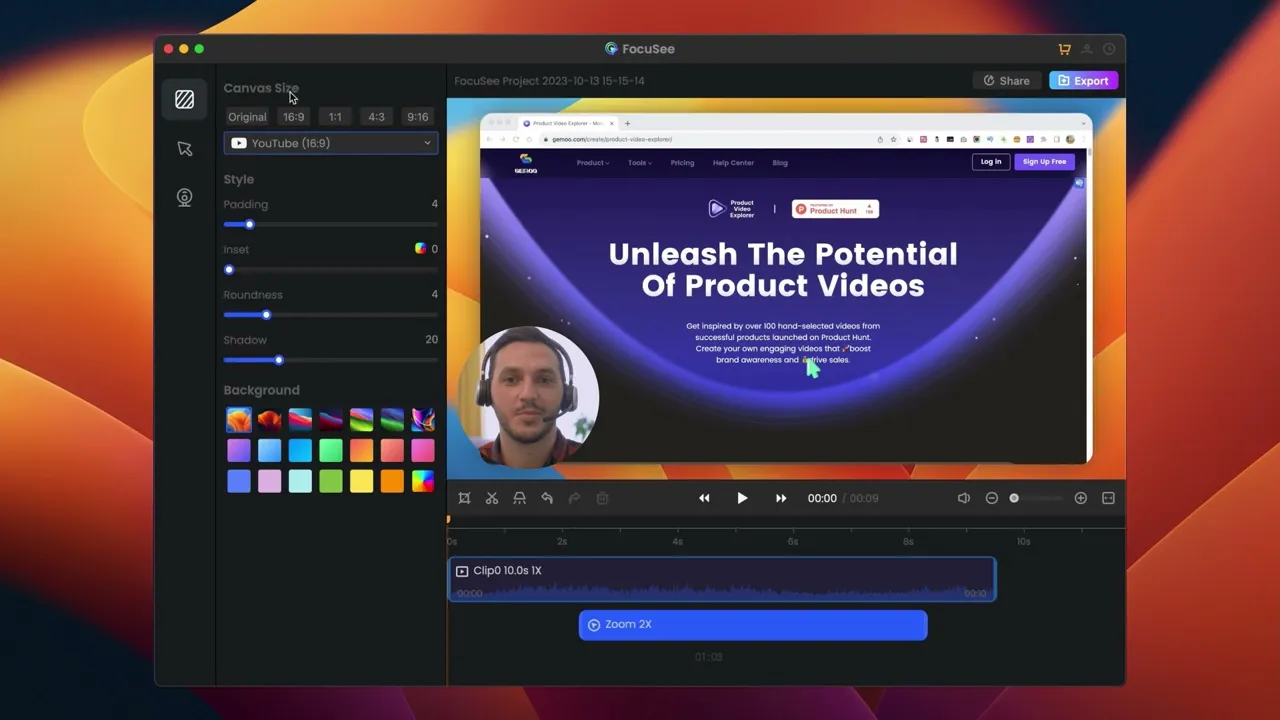The width and height of the screenshot is (1280, 720).
Task: Choose the green gradient background swatch
Action: click(331, 451)
